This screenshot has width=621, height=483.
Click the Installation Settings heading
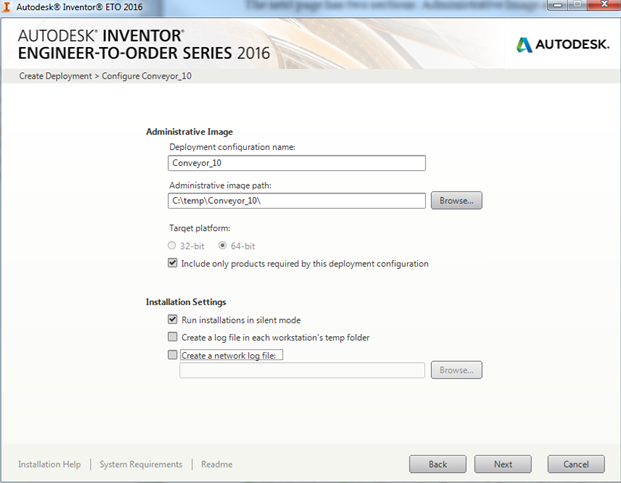coord(186,302)
